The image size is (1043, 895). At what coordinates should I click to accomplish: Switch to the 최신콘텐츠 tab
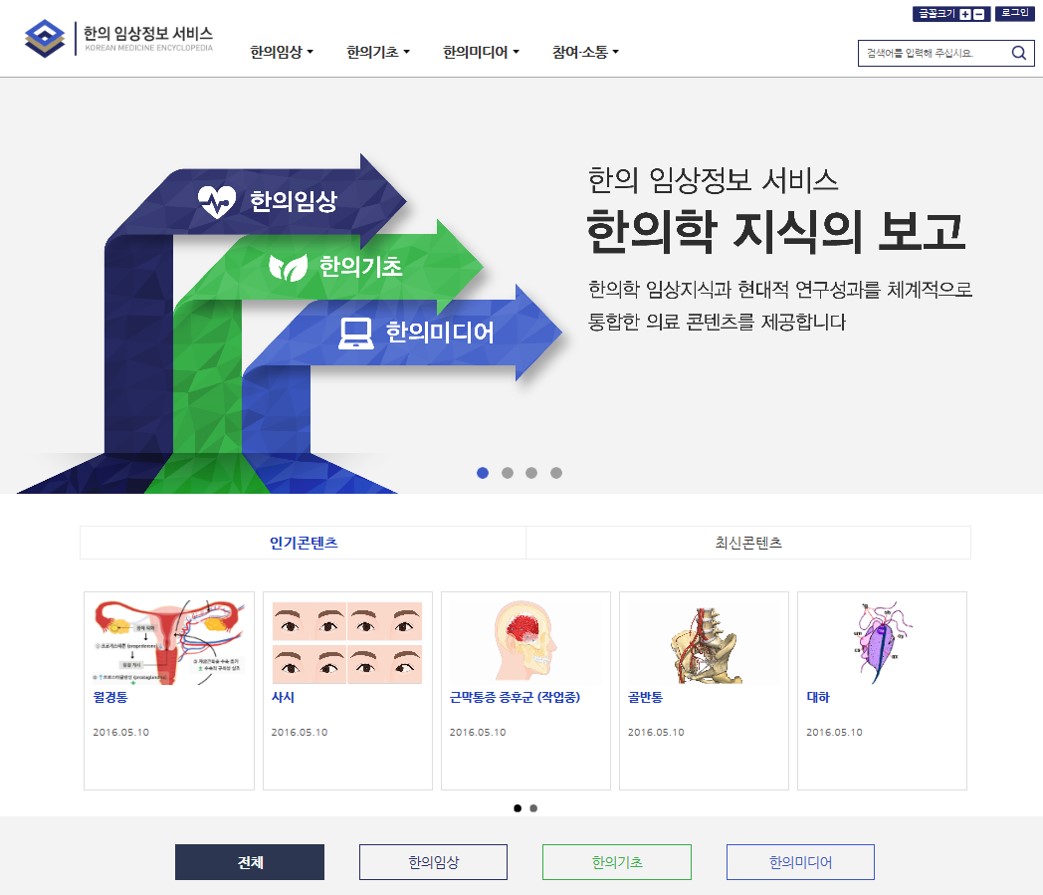coord(748,543)
